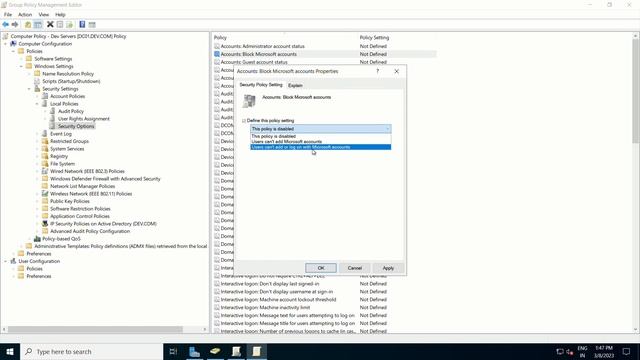Expand the Account Policies node
Screen dimensions: 640x360
[x=37, y=96]
